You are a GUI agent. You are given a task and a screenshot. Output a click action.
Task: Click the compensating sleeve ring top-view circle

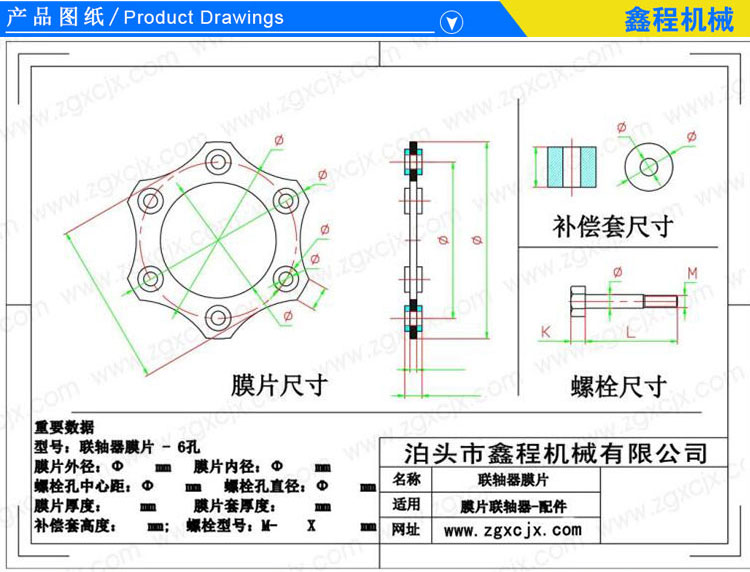coord(647,163)
